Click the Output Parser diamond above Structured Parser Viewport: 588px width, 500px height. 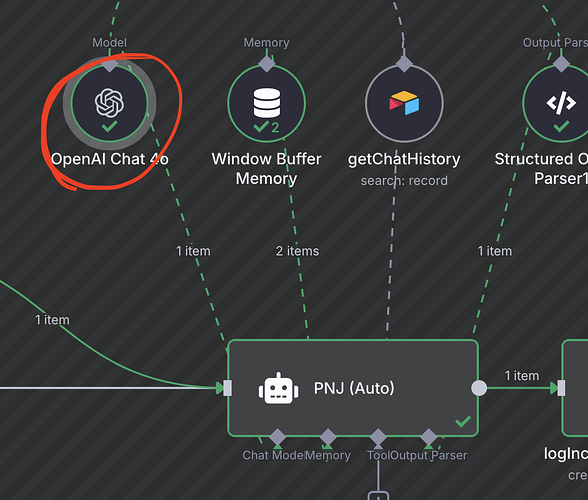(561, 64)
